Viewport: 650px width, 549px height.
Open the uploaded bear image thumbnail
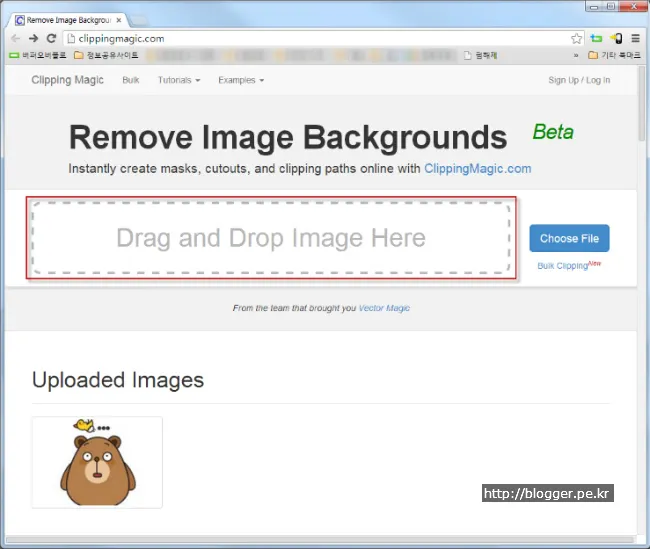click(97, 462)
